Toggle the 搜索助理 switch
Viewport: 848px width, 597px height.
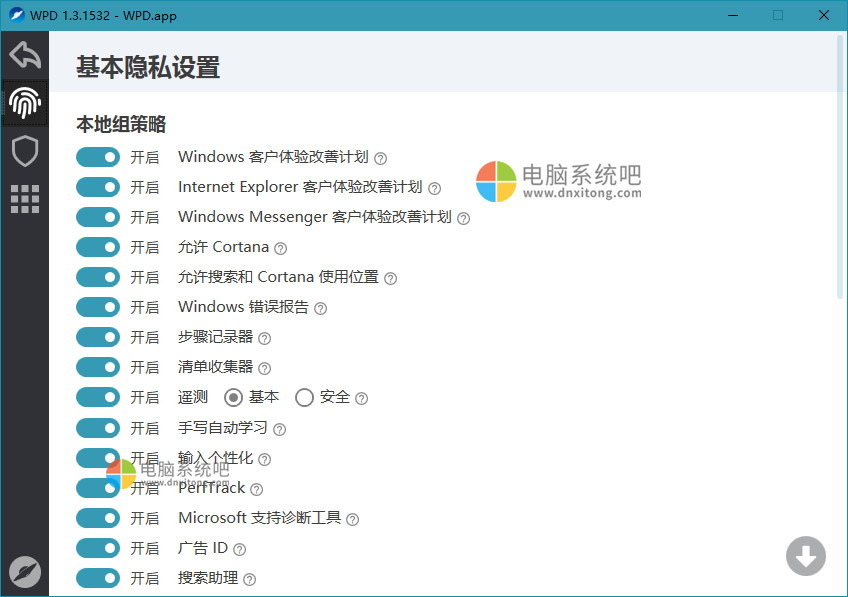point(98,578)
